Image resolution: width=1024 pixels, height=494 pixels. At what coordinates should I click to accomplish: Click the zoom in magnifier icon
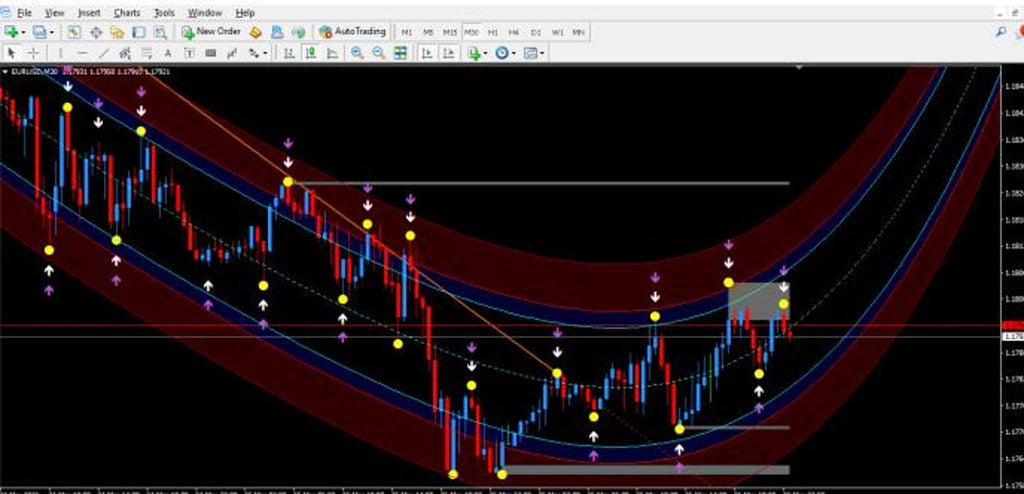tap(357, 53)
